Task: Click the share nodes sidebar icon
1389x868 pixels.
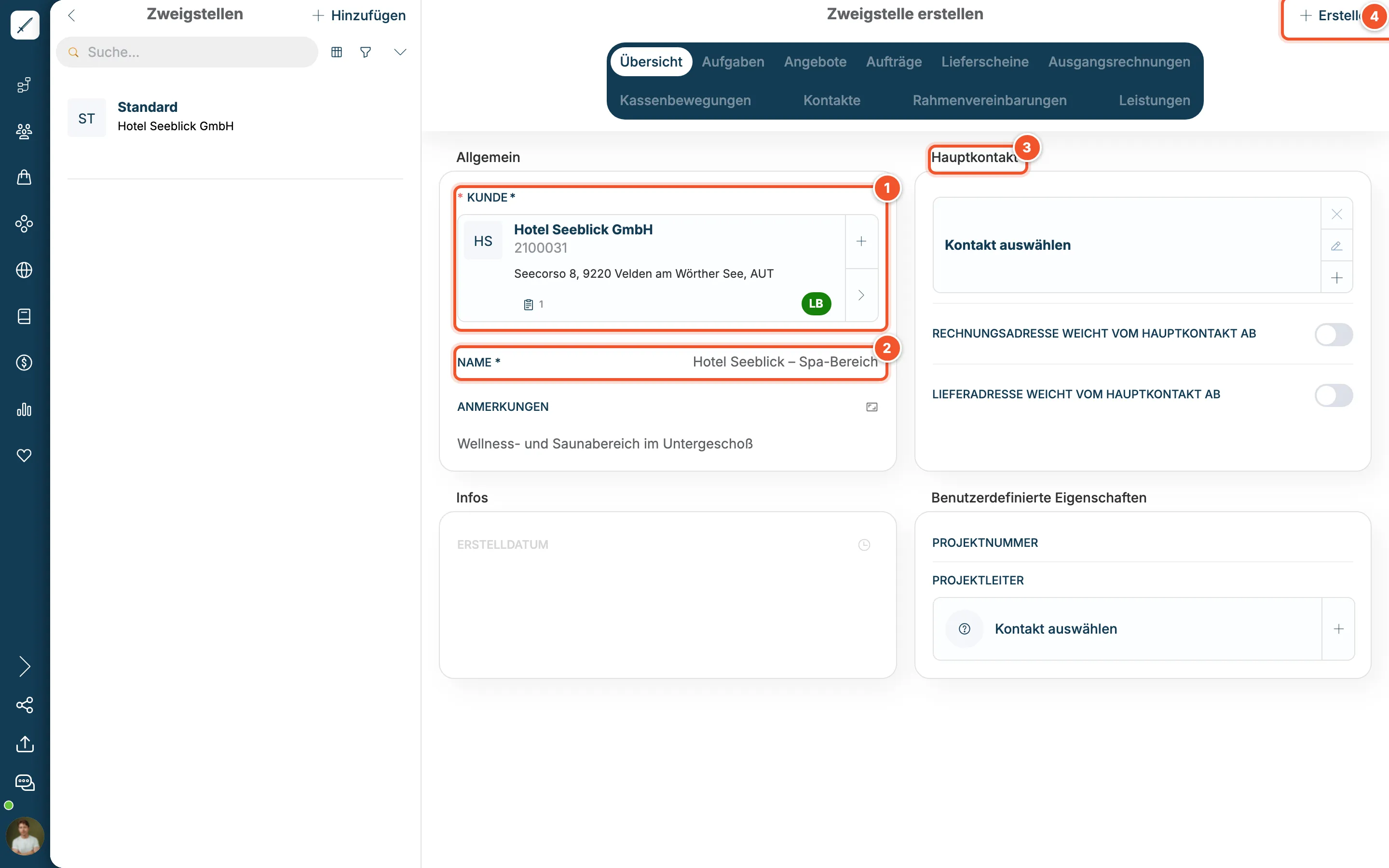Action: tap(25, 705)
